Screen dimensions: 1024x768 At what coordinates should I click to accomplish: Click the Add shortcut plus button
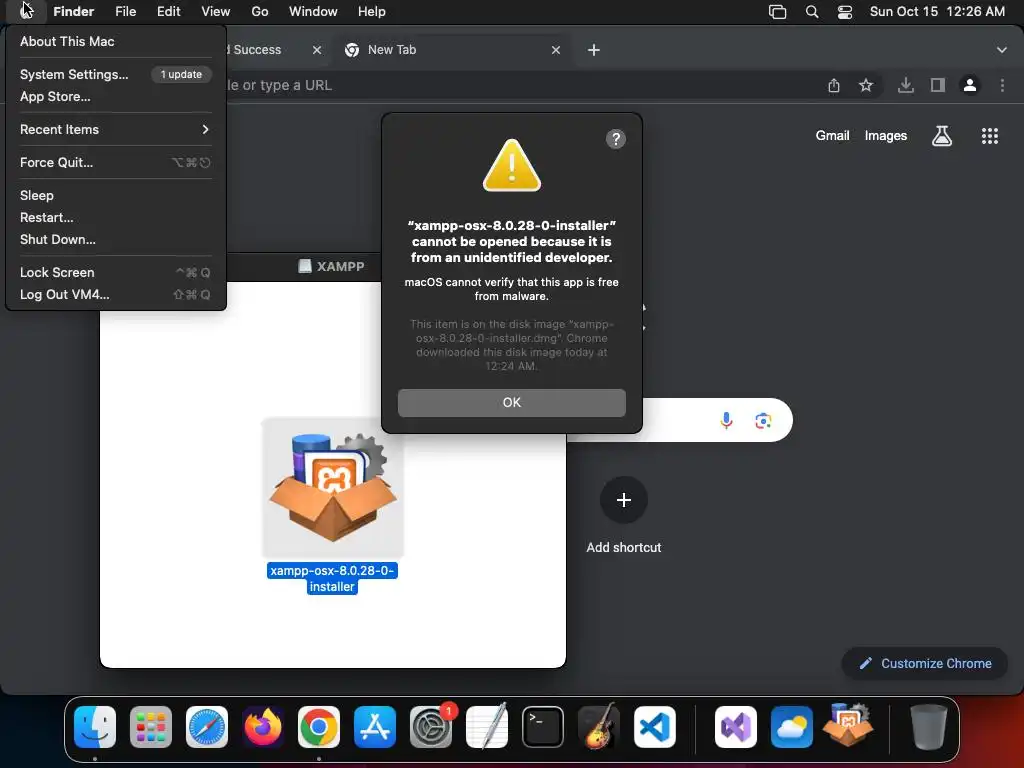coord(624,500)
